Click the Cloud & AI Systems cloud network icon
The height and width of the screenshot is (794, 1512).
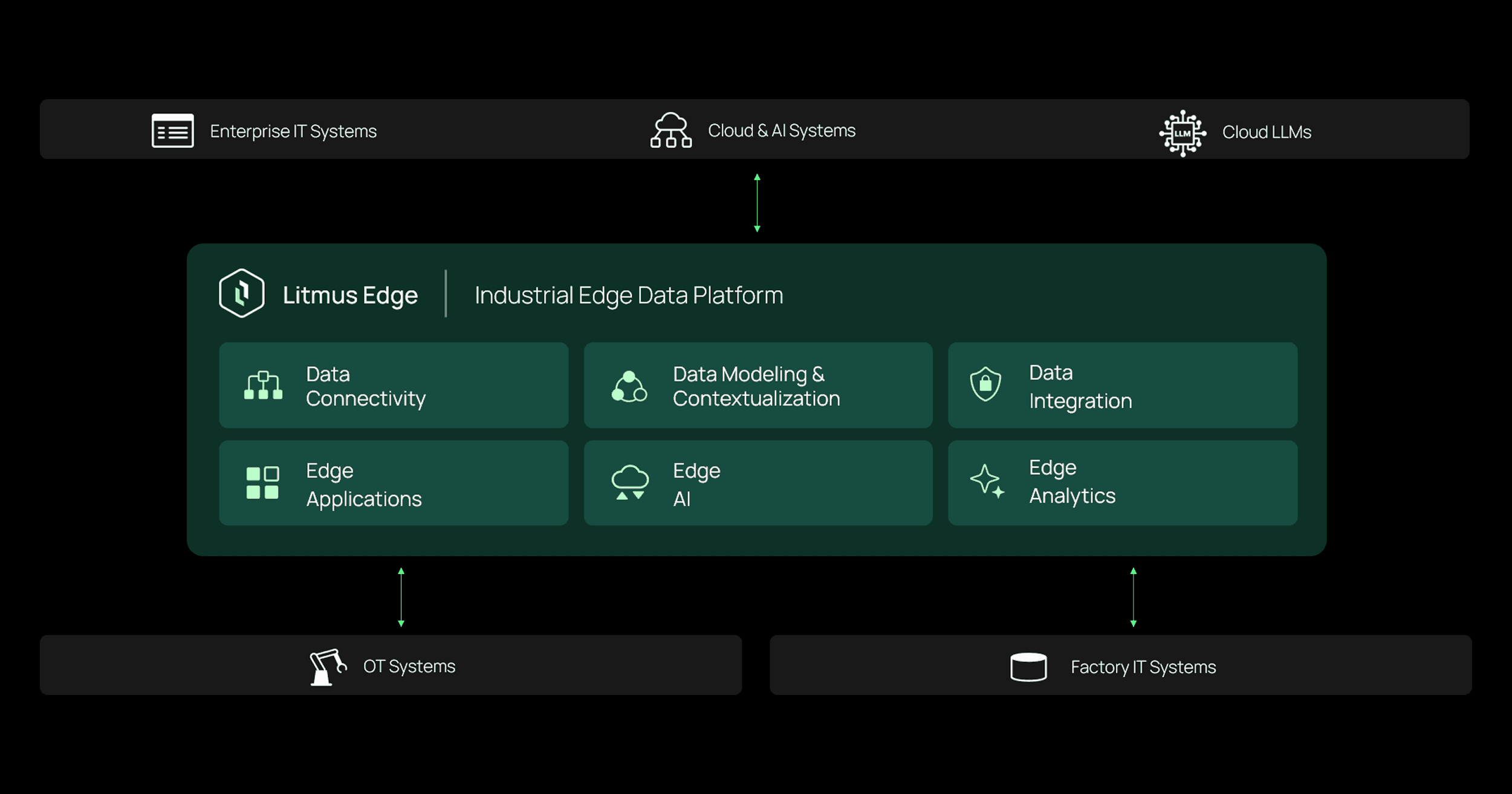671,130
